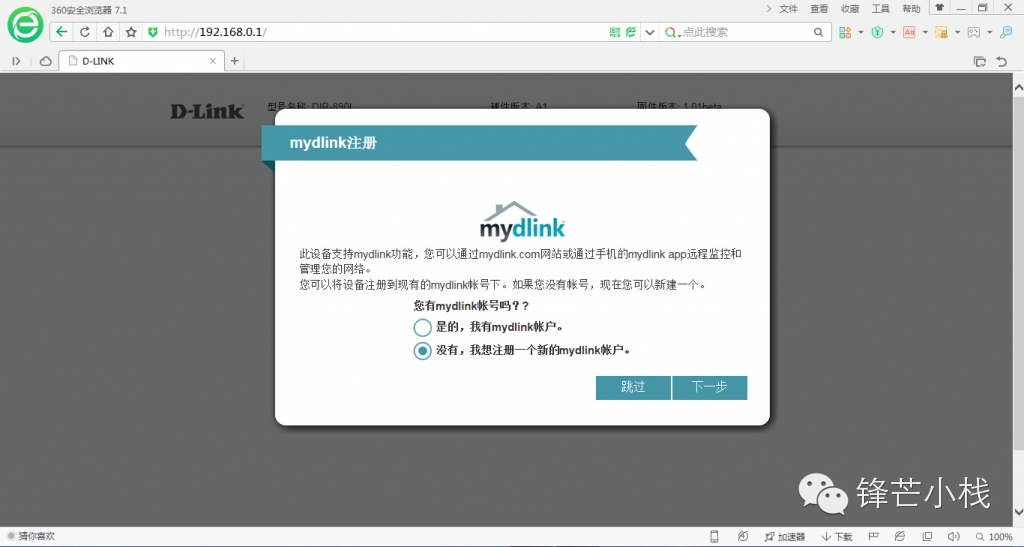This screenshot has width=1024, height=547.
Task: Open the home page icon
Action: coord(108,32)
